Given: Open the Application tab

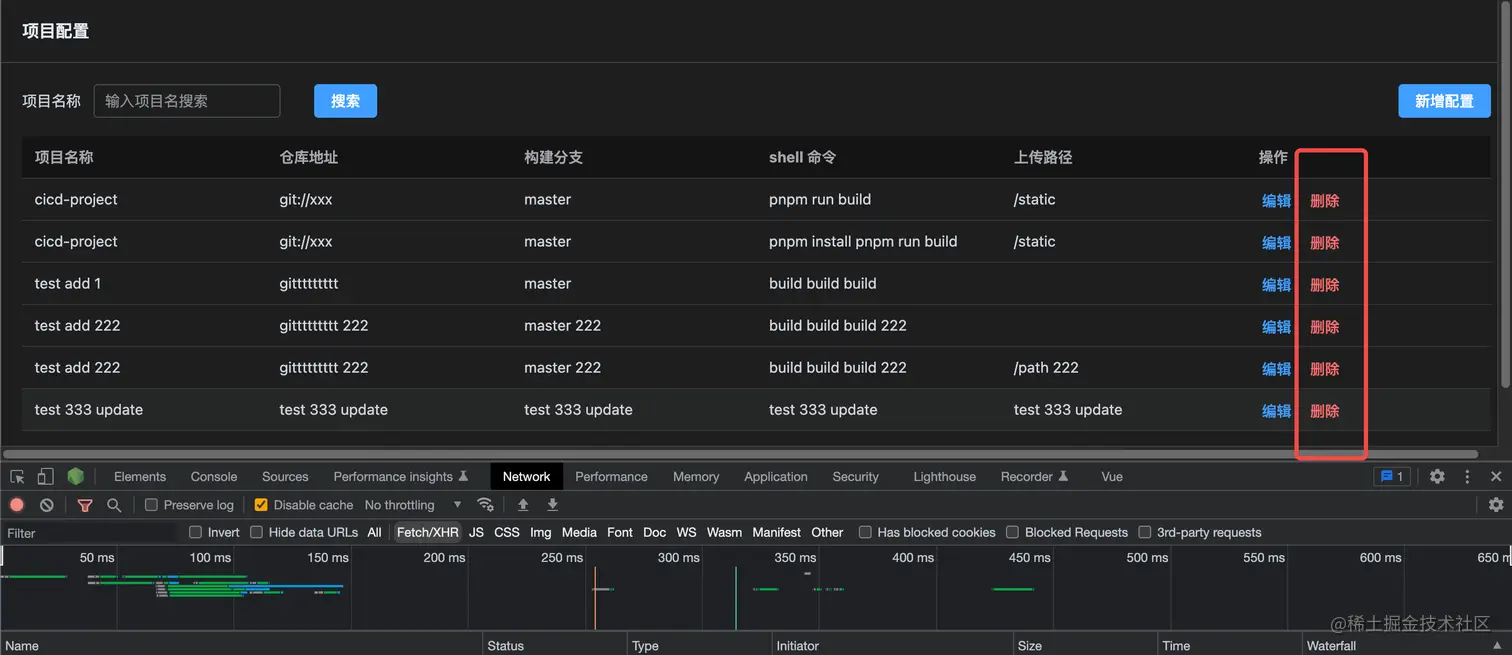Looking at the screenshot, I should coord(776,477).
